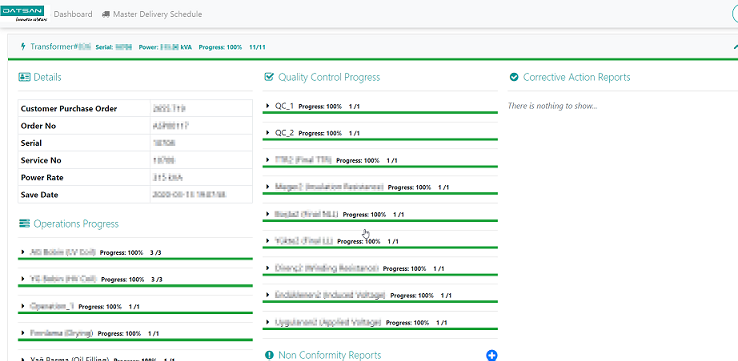Click the 3/3 count on LV Coil row

[156, 253]
